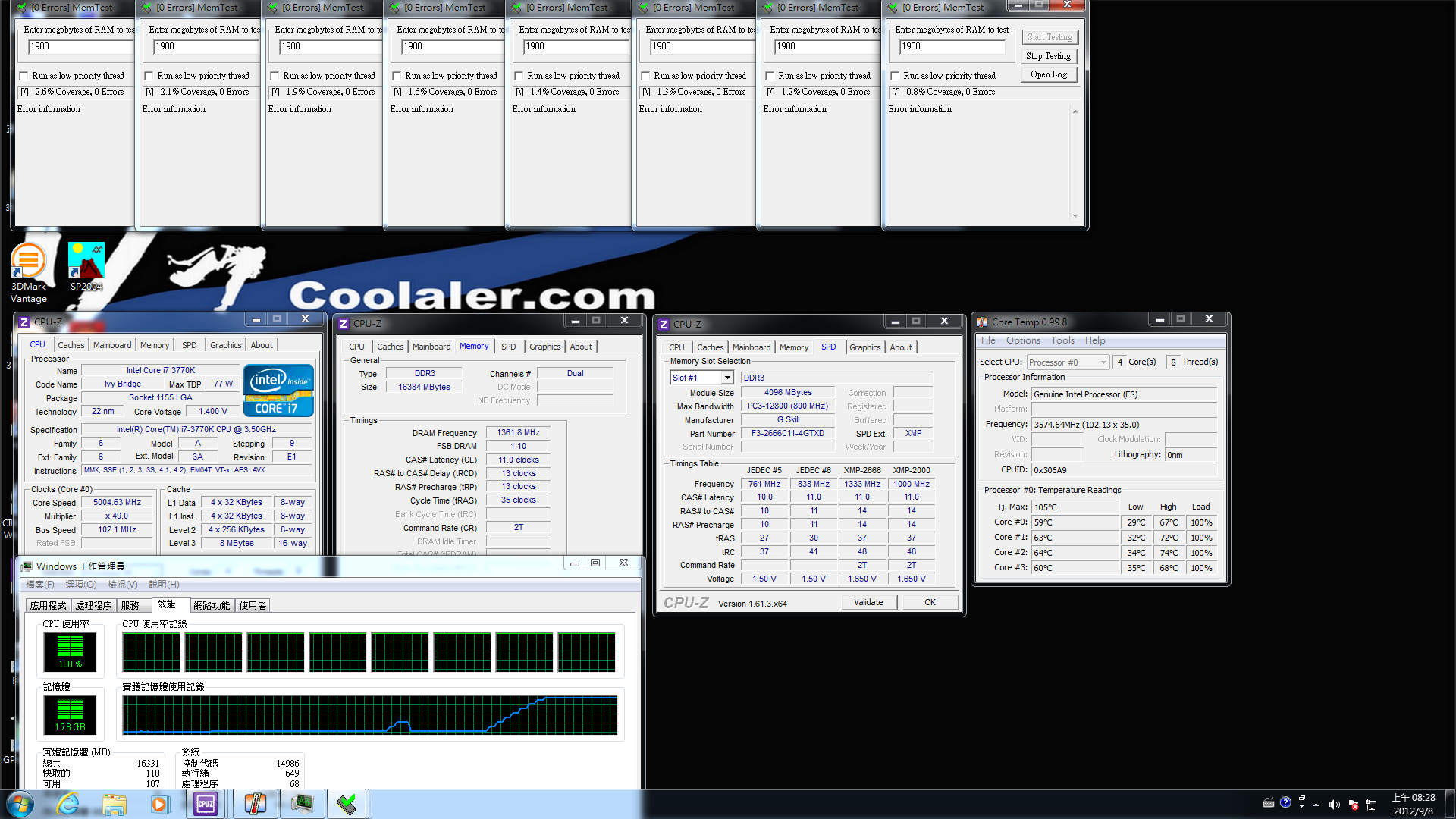1456x819 pixels.
Task: Open Caches tab in the CPU-Z CPU window
Action: [71, 345]
